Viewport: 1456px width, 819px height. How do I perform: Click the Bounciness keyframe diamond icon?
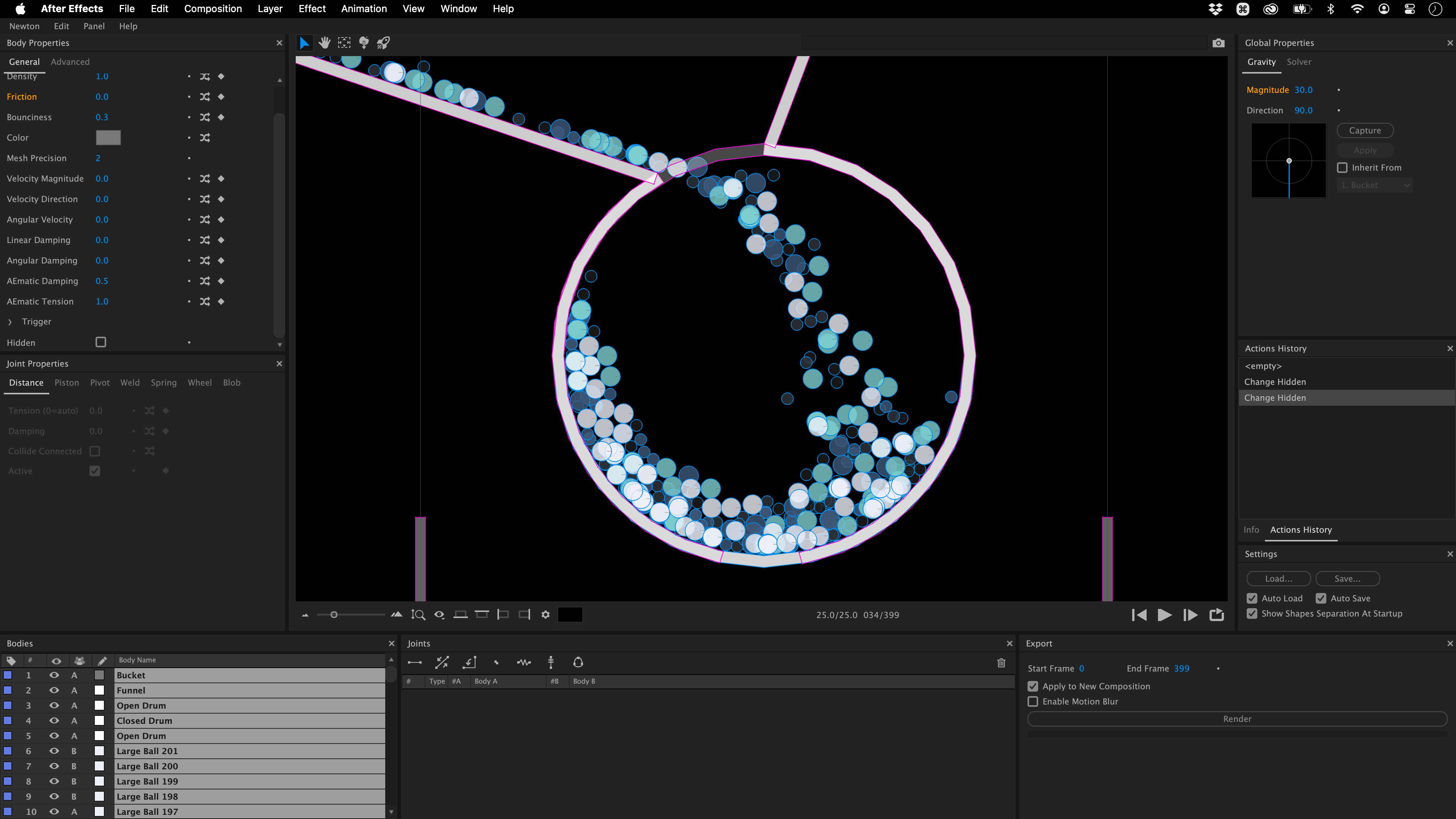click(x=221, y=117)
